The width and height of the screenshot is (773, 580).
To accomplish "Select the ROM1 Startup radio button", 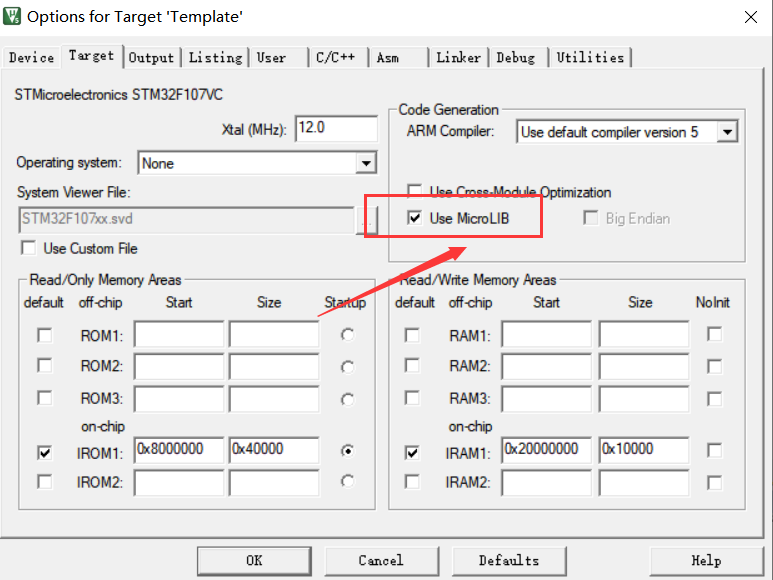I will coord(348,335).
